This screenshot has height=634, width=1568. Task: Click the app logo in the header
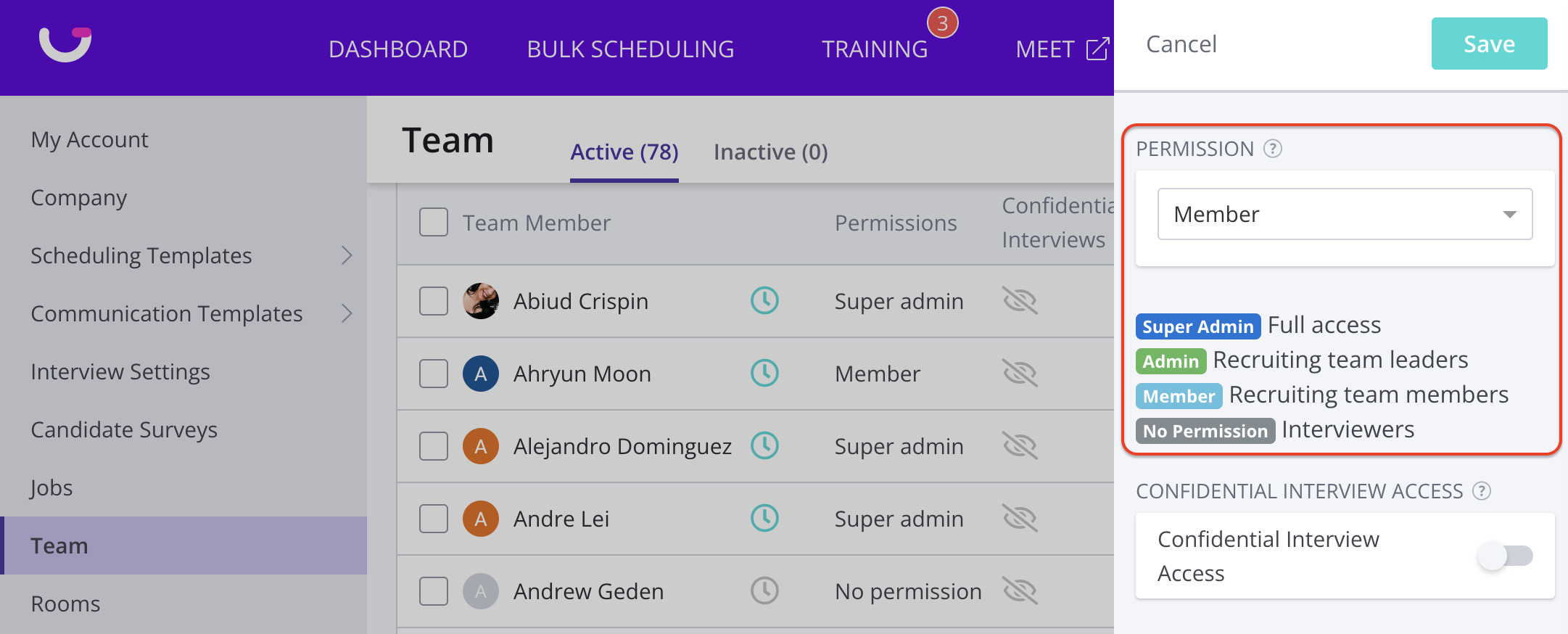[x=65, y=44]
